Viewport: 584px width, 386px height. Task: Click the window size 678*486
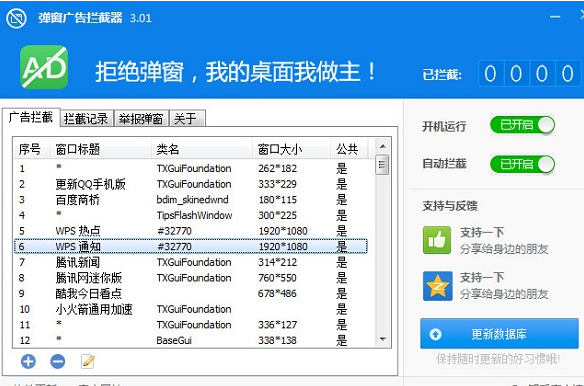[x=277, y=294]
